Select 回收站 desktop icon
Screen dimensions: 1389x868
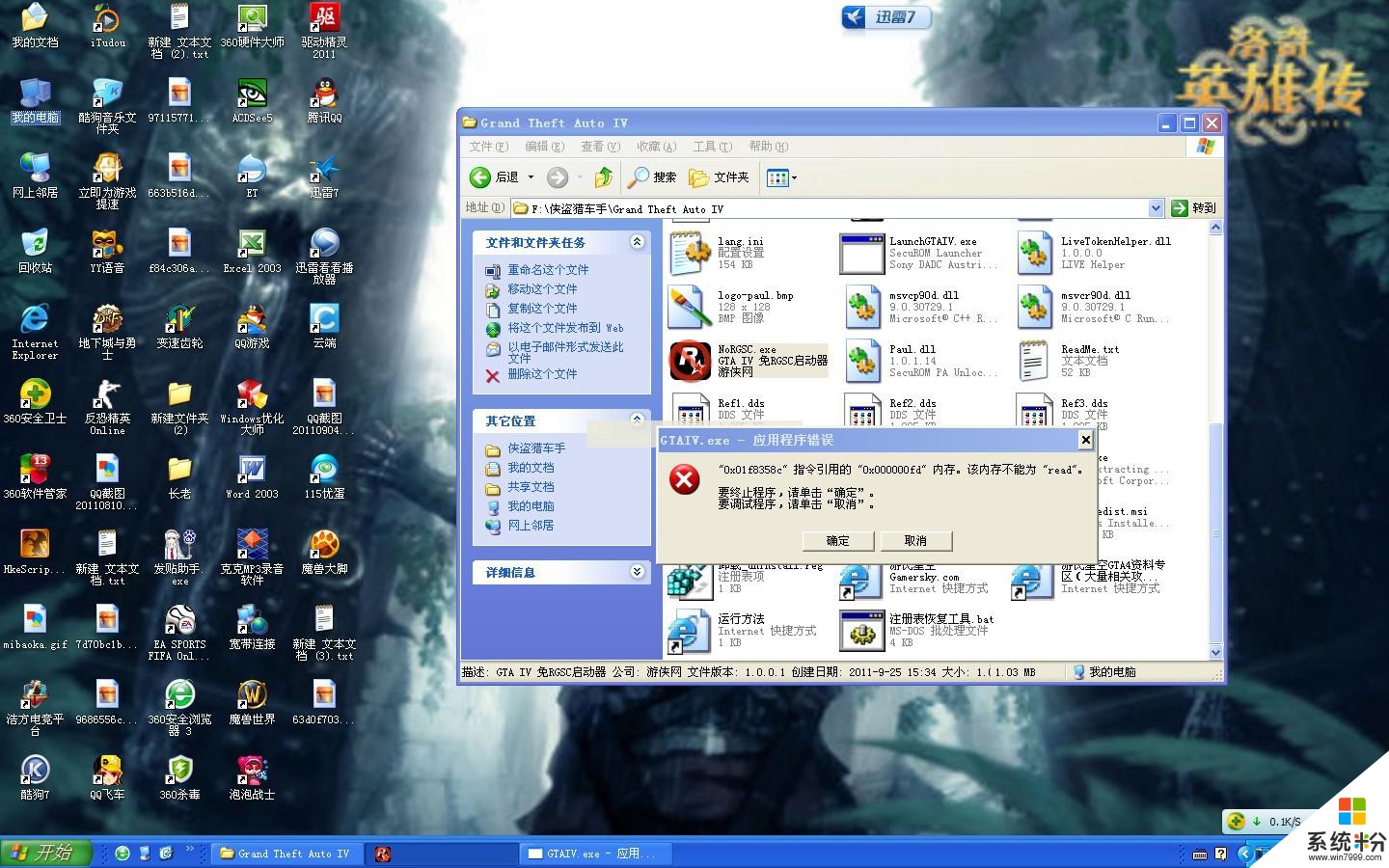tap(35, 251)
